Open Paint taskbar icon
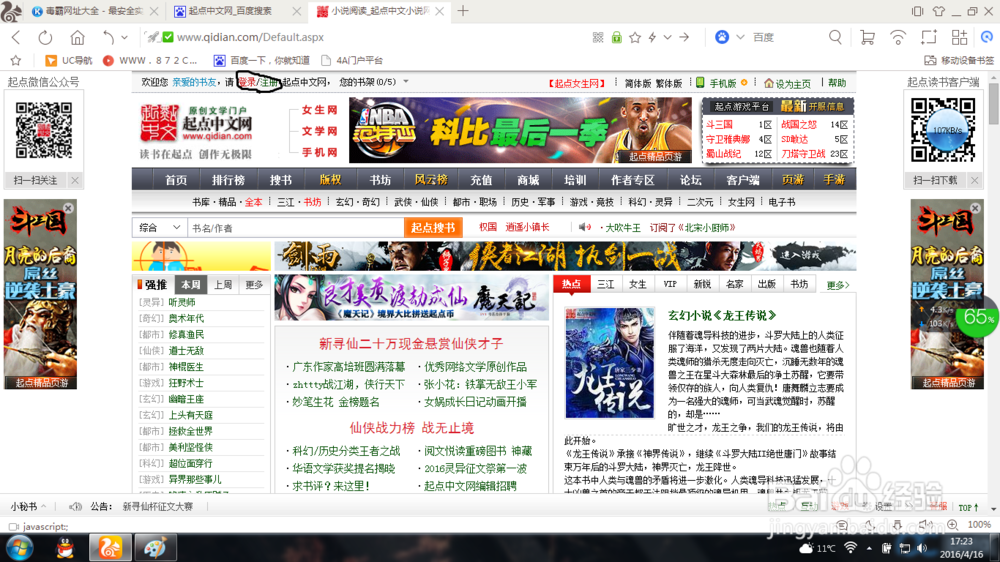Screen dimensions: 1000x562 (155, 548)
